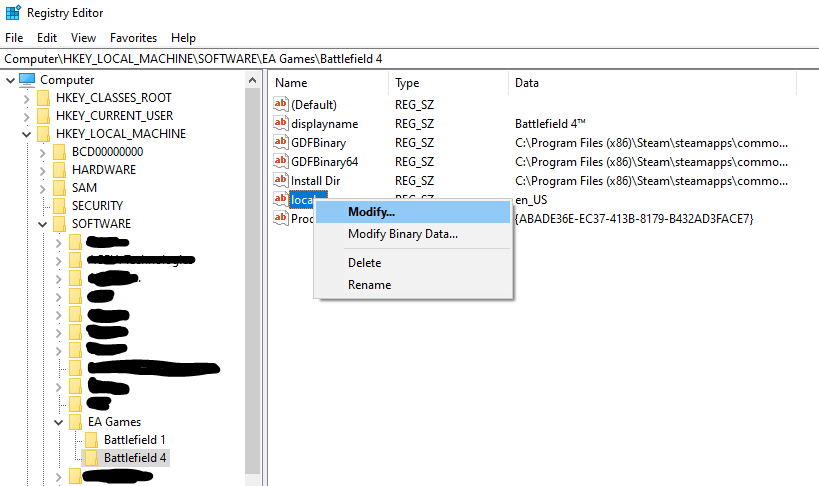Open the Help menu
This screenshot has width=819, height=486.
183,38
